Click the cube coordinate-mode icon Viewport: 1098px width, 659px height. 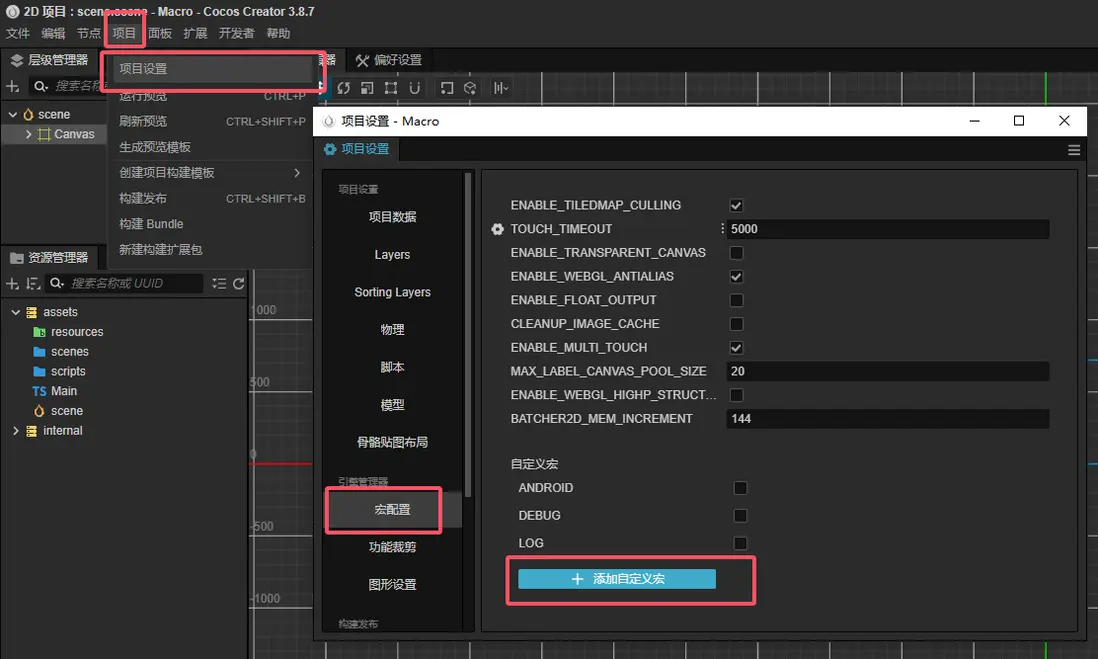click(470, 88)
